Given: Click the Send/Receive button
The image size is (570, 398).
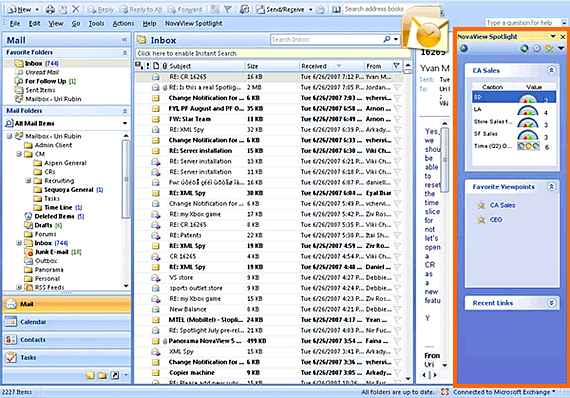Looking at the screenshot, I should point(281,9).
